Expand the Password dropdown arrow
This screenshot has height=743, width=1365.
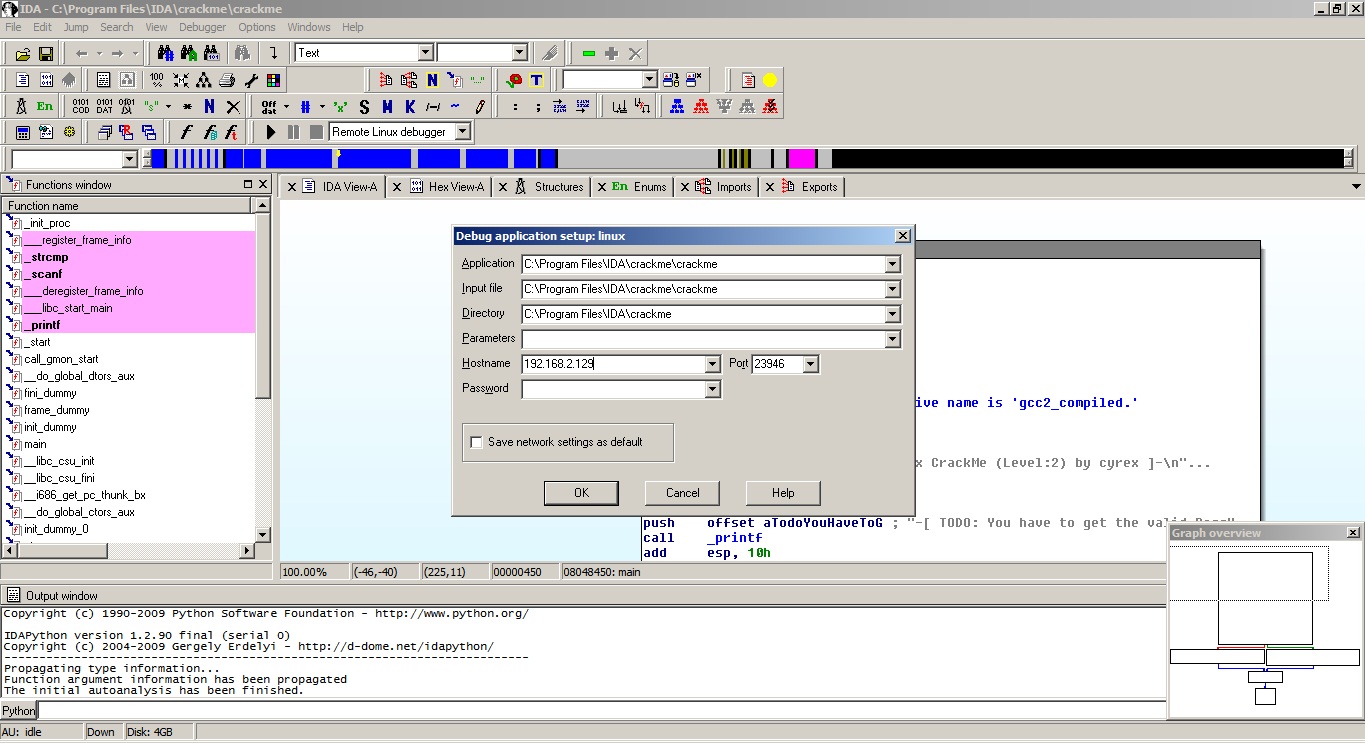(712, 389)
